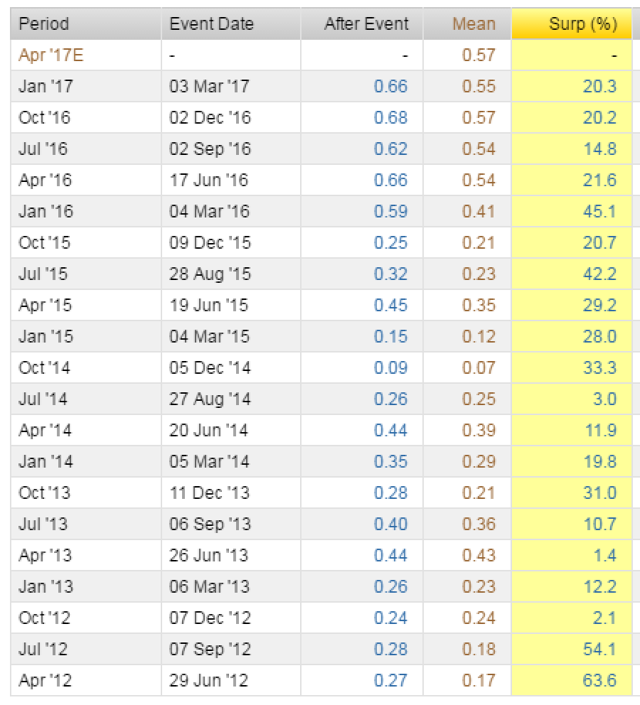Open the 20.2 surprise value for Oct '16
This screenshot has width=640, height=705.
[x=599, y=117]
